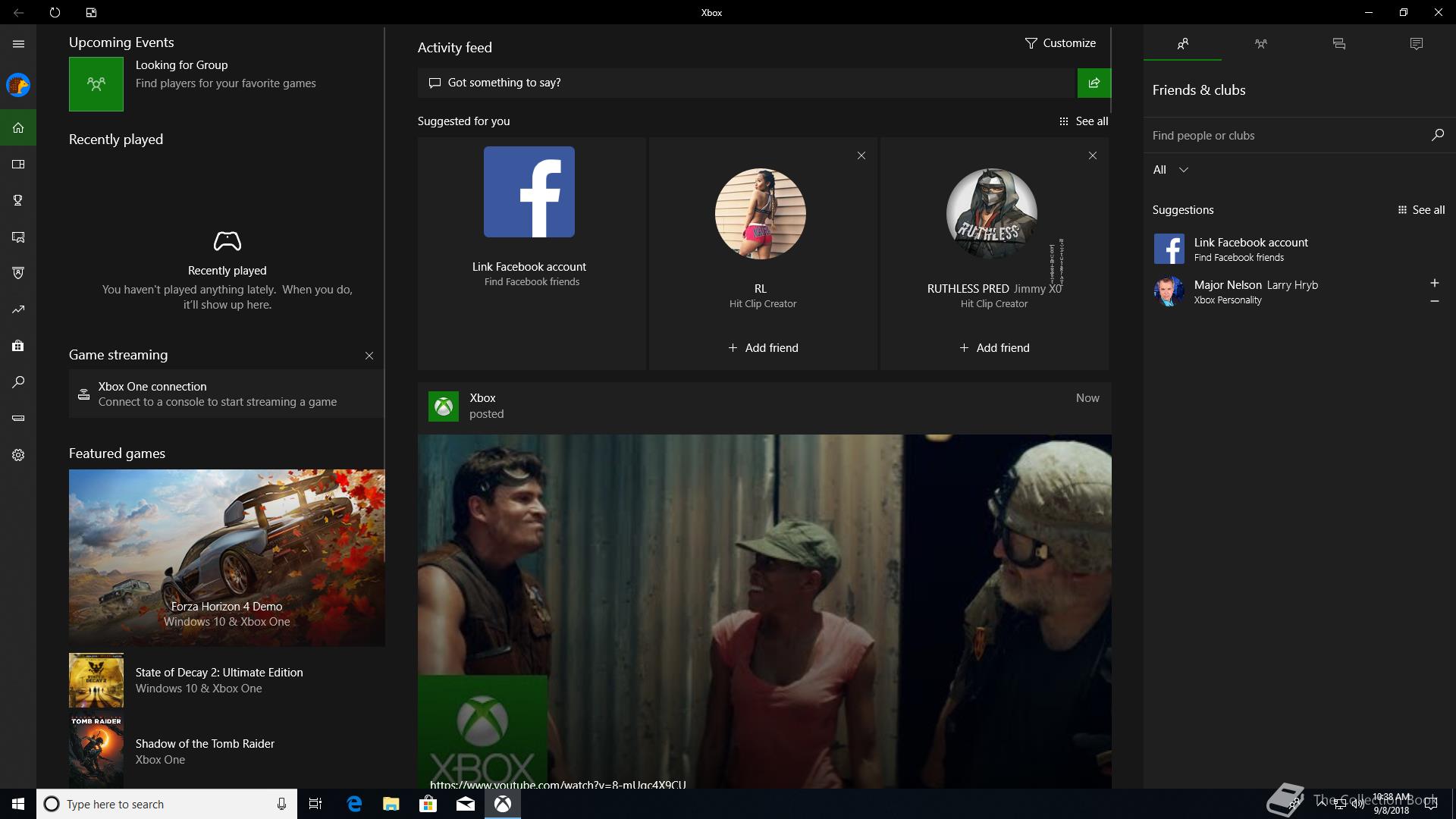
Task: Open console Connection icon in sidebar
Action: tap(18, 419)
